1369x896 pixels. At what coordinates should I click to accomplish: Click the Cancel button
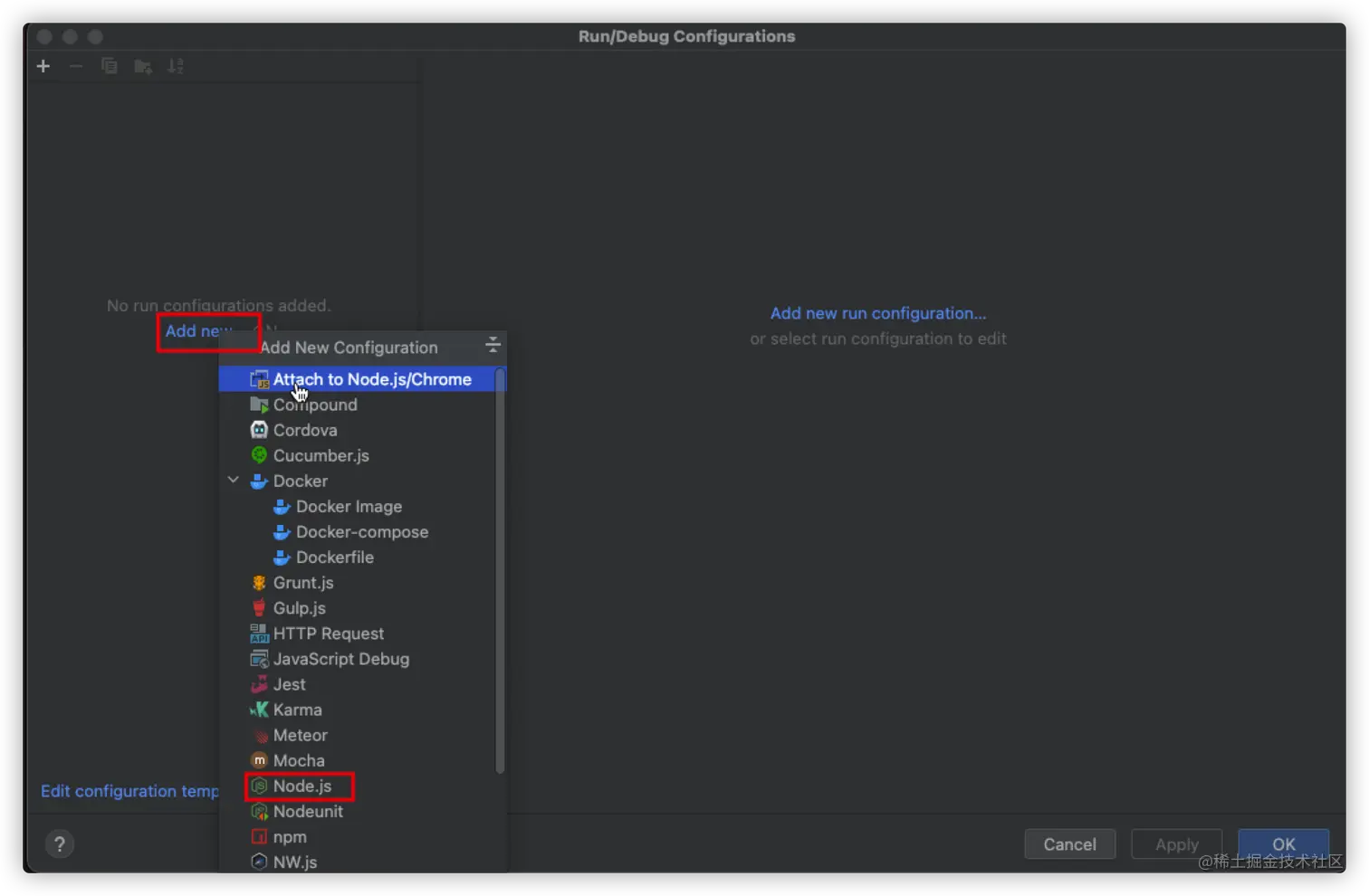tap(1069, 844)
